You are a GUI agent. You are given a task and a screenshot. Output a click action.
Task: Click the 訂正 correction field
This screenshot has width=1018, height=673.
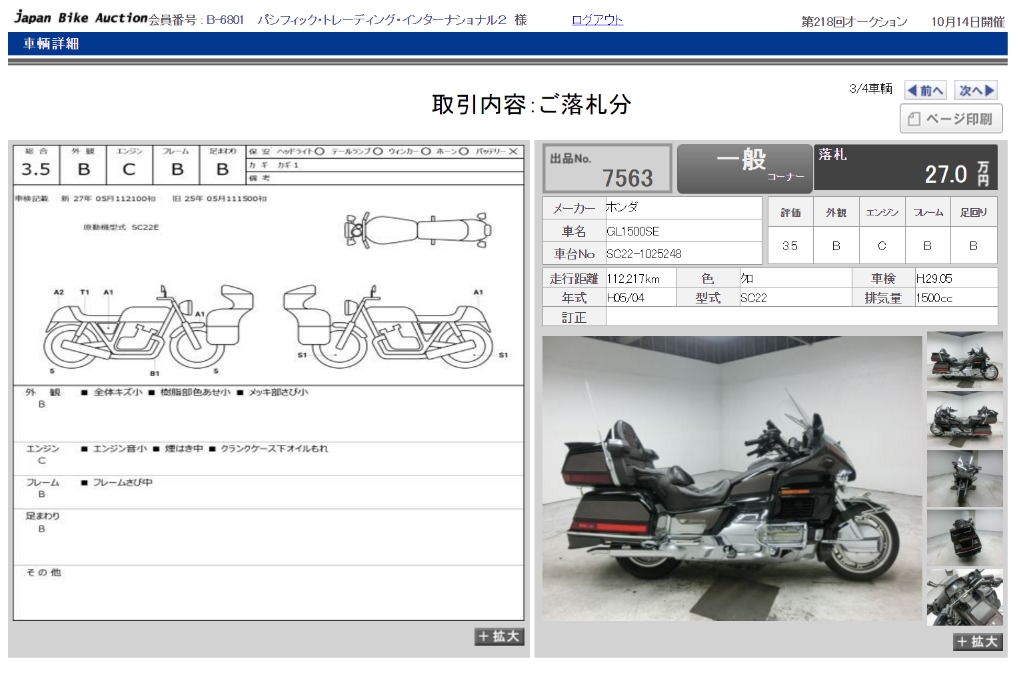[801, 317]
